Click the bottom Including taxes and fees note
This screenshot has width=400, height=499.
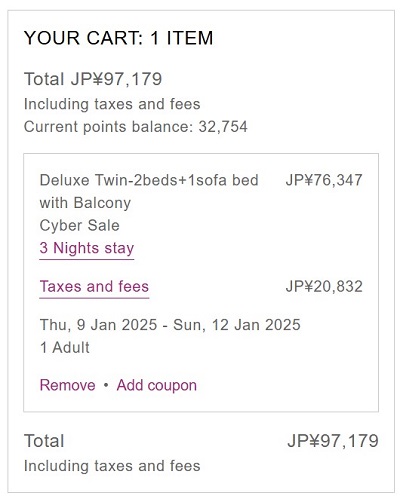point(112,466)
